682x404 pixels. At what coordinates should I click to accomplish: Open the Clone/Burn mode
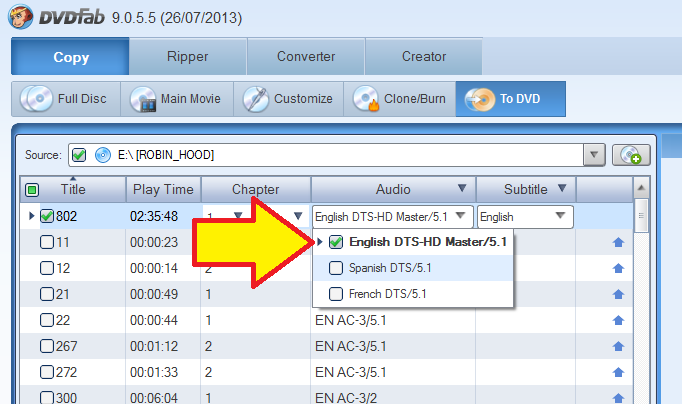pos(400,99)
